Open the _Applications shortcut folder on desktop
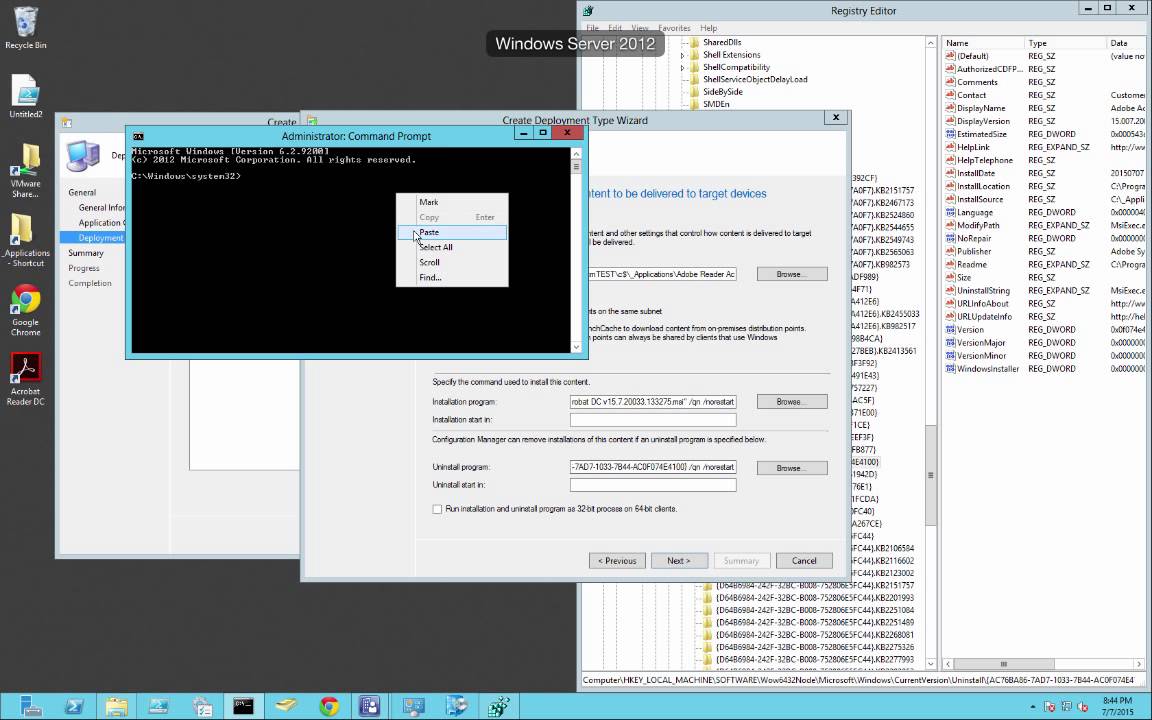Screen dimensions: 1152x720 pos(26,240)
